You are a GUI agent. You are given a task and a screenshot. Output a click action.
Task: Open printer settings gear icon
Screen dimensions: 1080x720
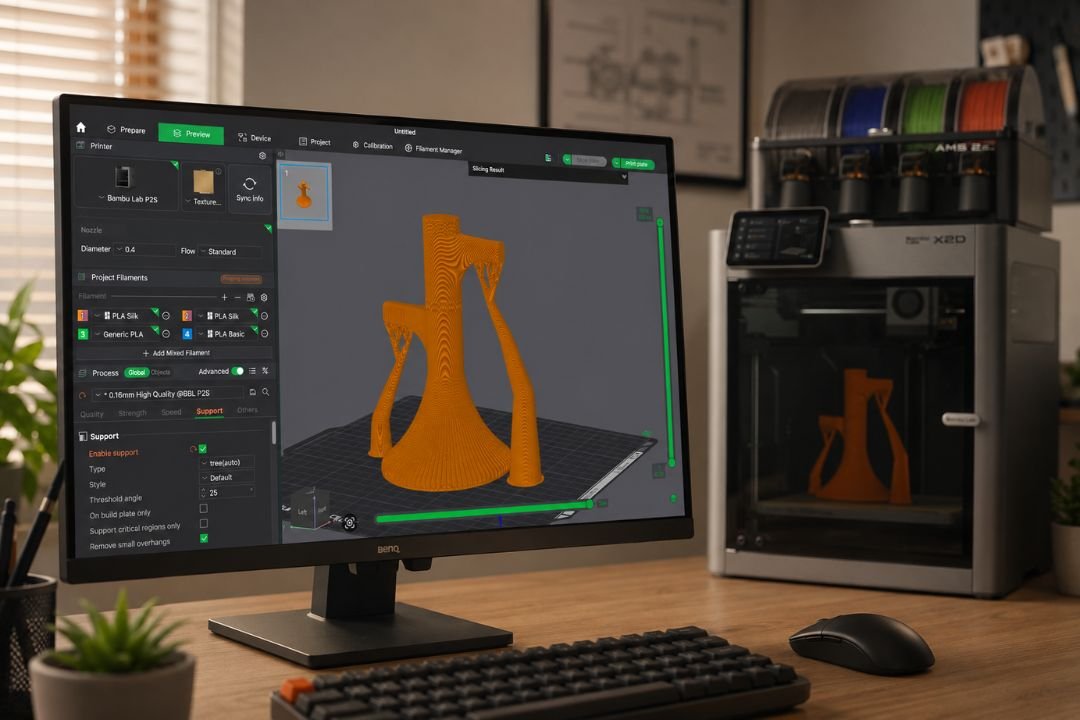262,156
